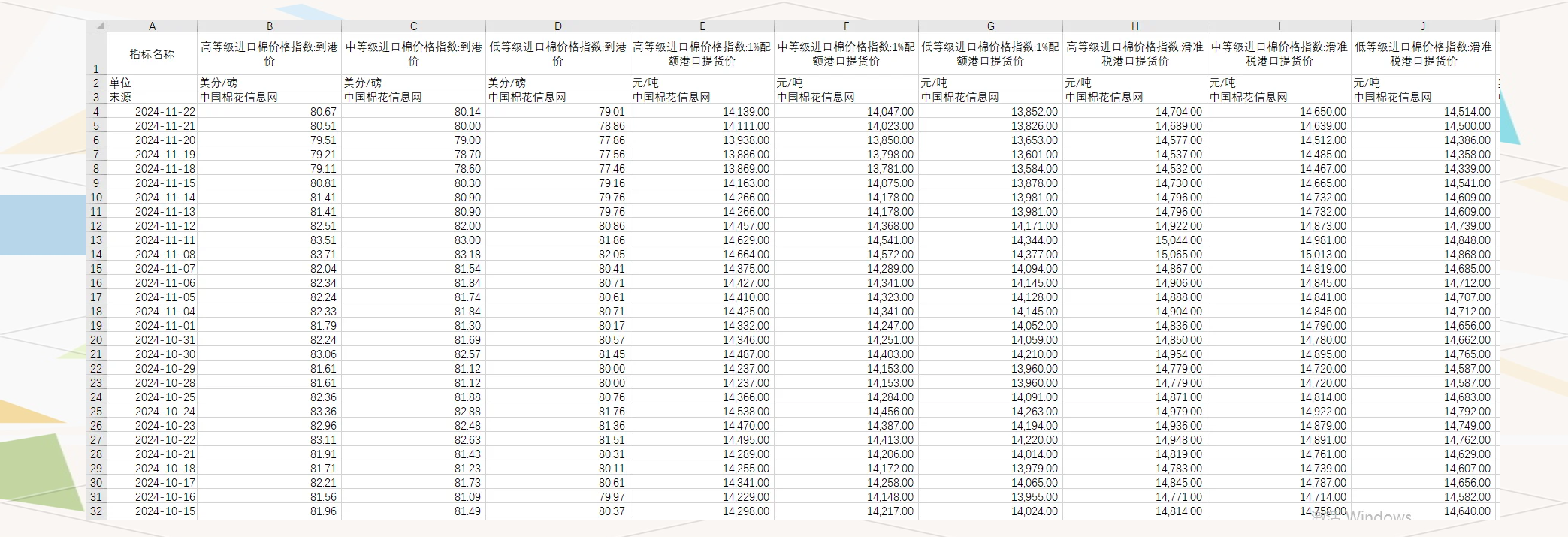Select column E header

click(x=702, y=26)
